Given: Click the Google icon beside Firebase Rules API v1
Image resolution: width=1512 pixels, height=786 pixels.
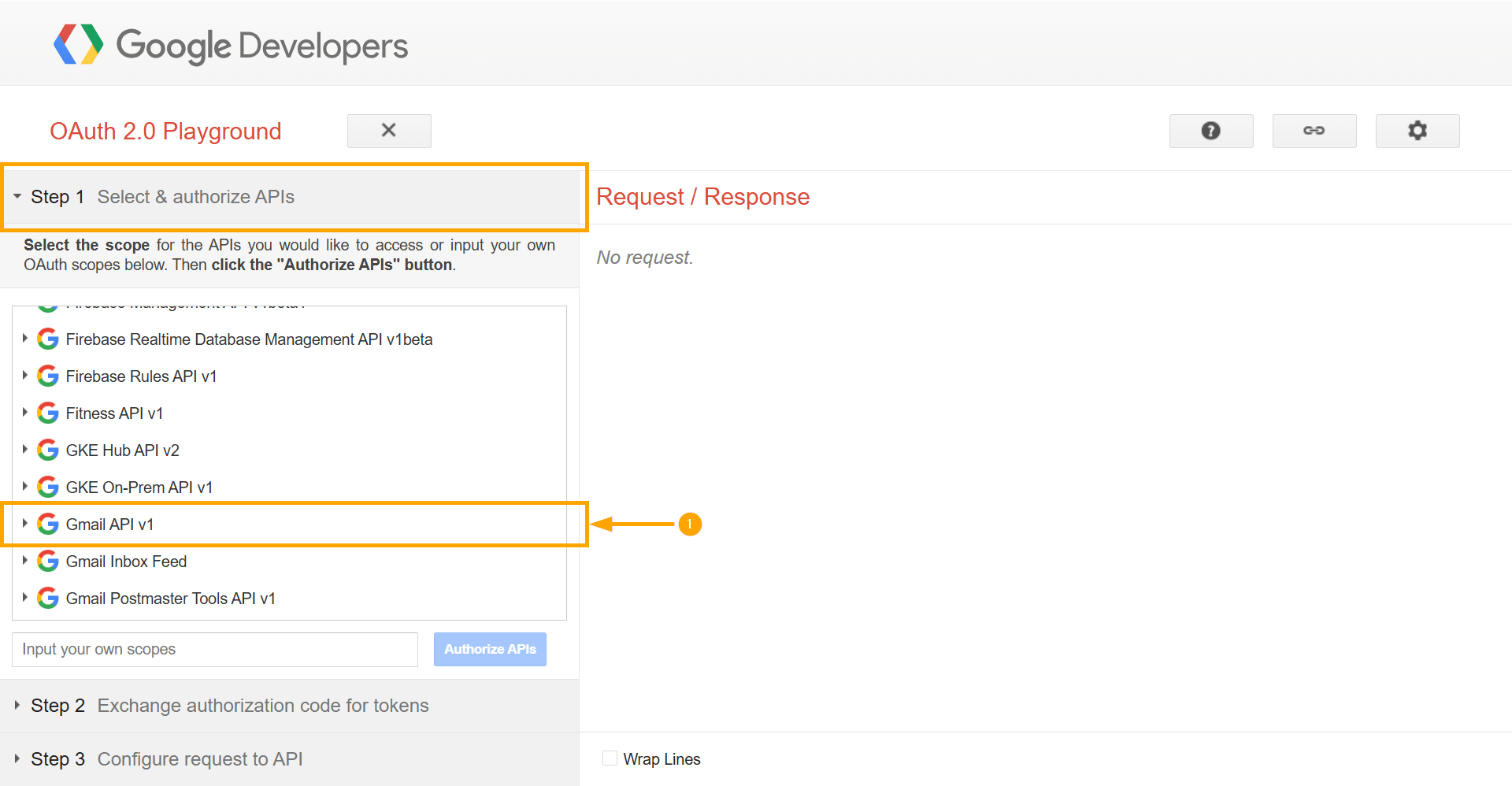Looking at the screenshot, I should point(48,376).
